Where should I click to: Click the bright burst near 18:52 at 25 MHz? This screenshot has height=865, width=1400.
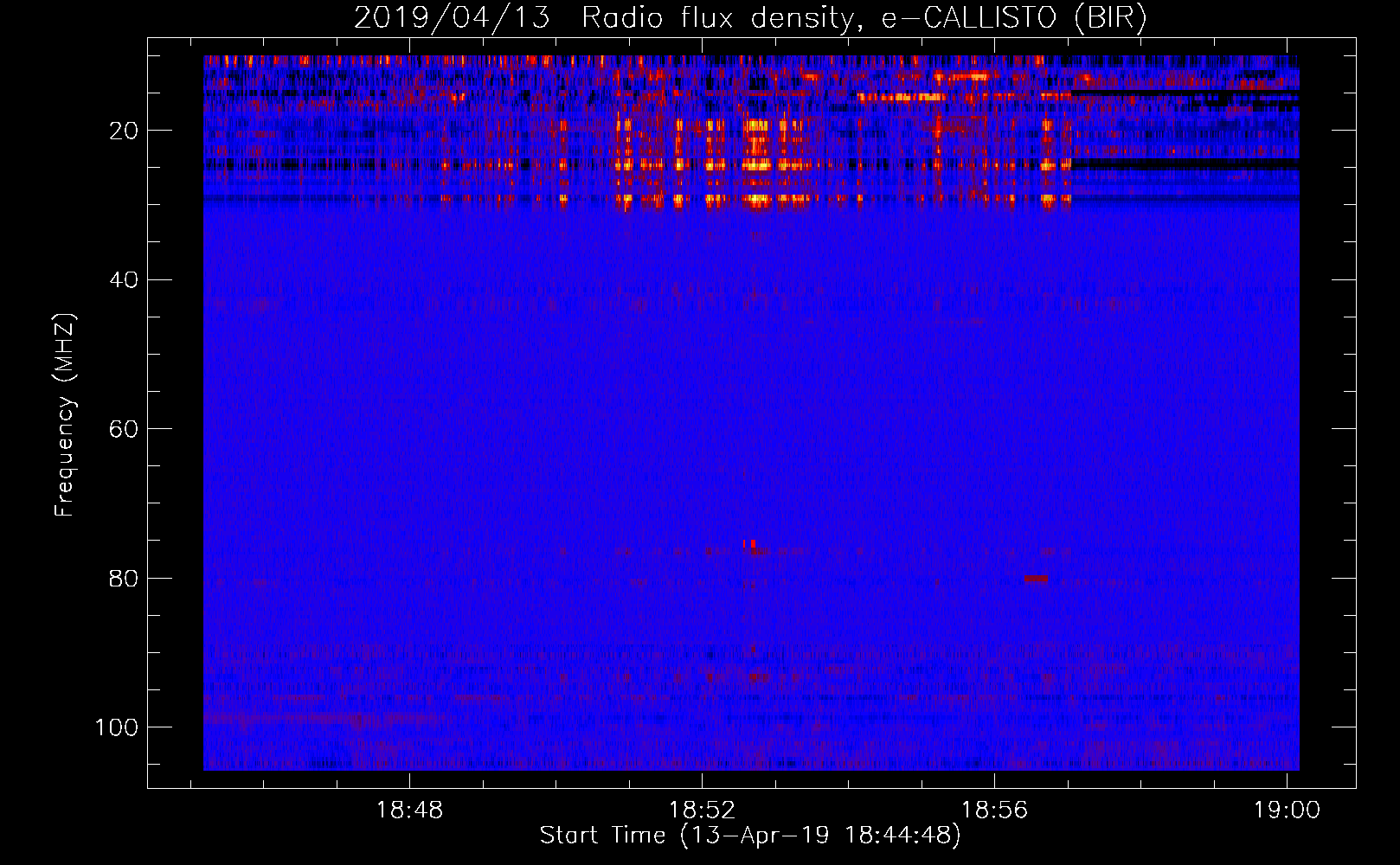tap(756, 164)
